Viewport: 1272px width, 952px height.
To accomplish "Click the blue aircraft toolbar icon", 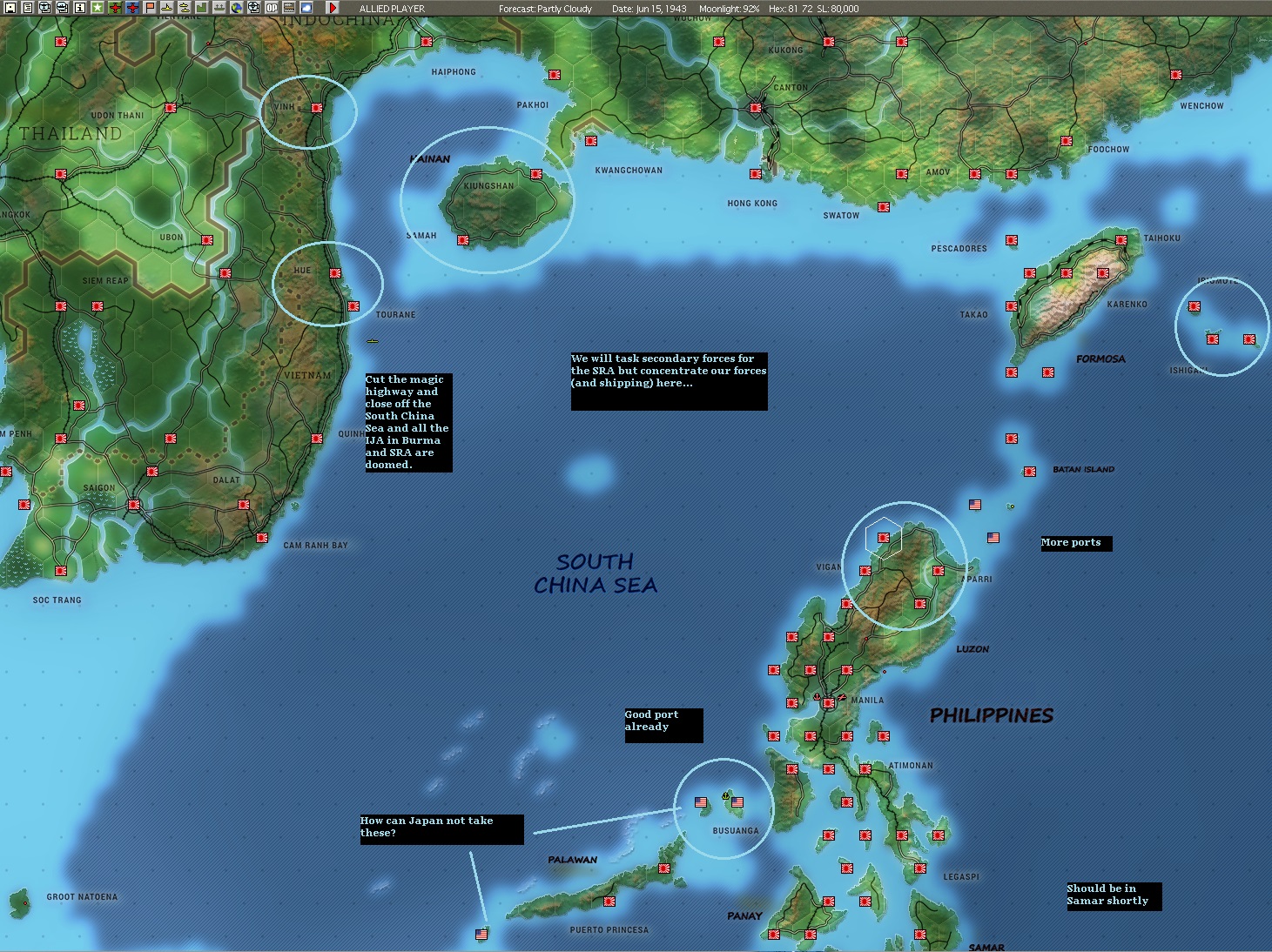I will click(132, 8).
